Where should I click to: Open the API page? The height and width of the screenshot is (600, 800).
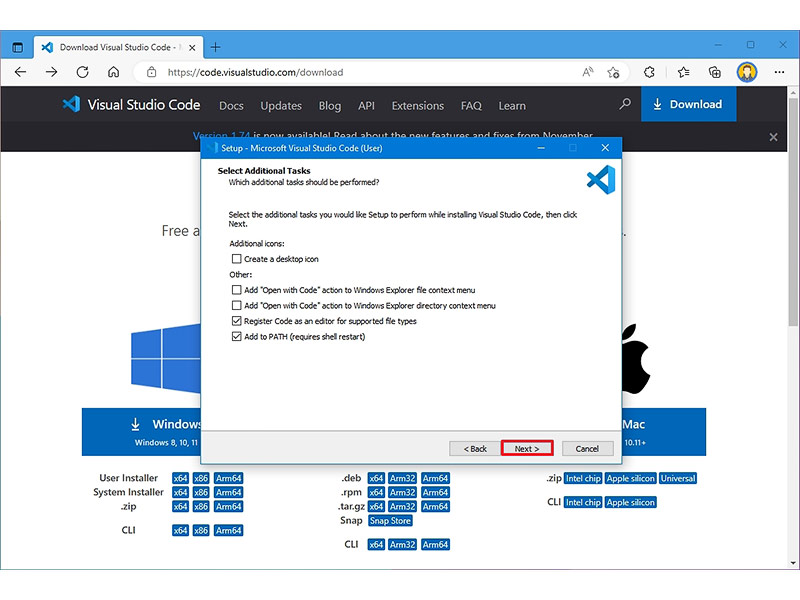(x=366, y=106)
